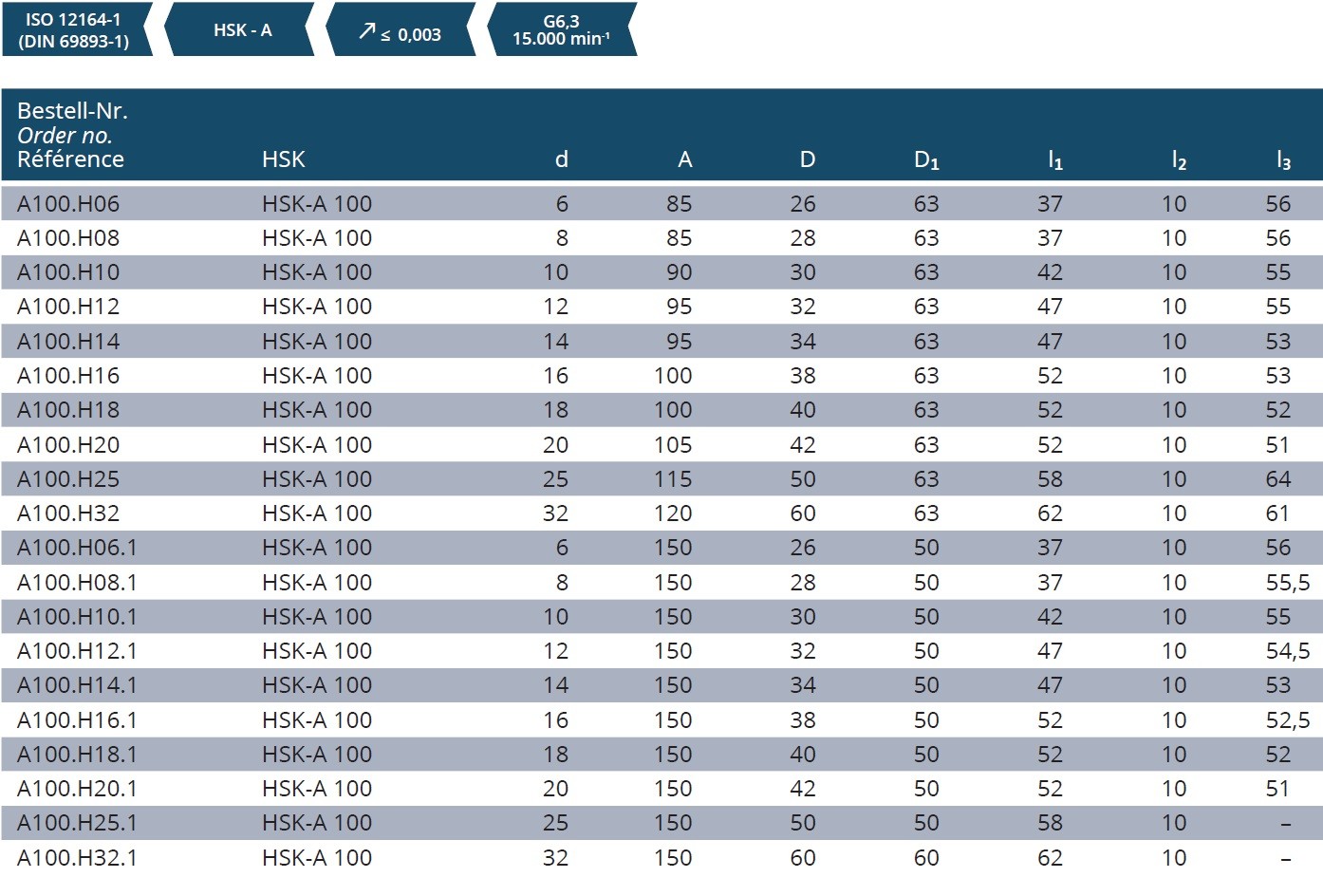Image resolution: width=1323 pixels, height=896 pixels.
Task: Click d value 14 in A100.H14.1 row
Action: (556, 685)
